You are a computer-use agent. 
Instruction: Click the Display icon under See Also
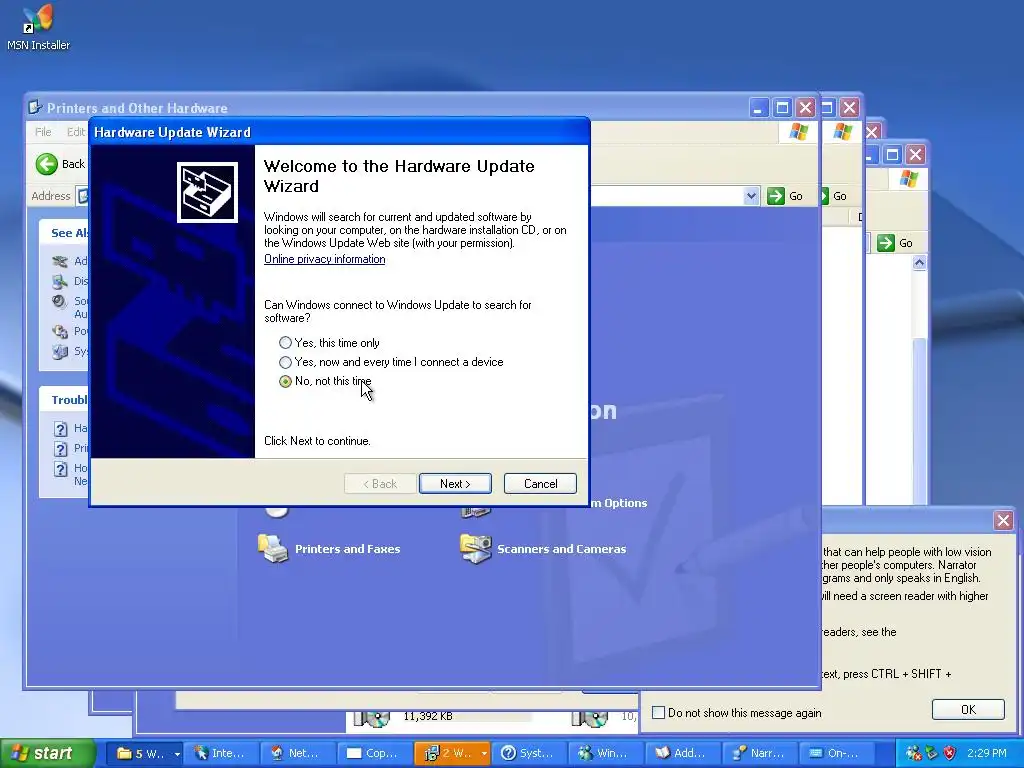(x=60, y=281)
